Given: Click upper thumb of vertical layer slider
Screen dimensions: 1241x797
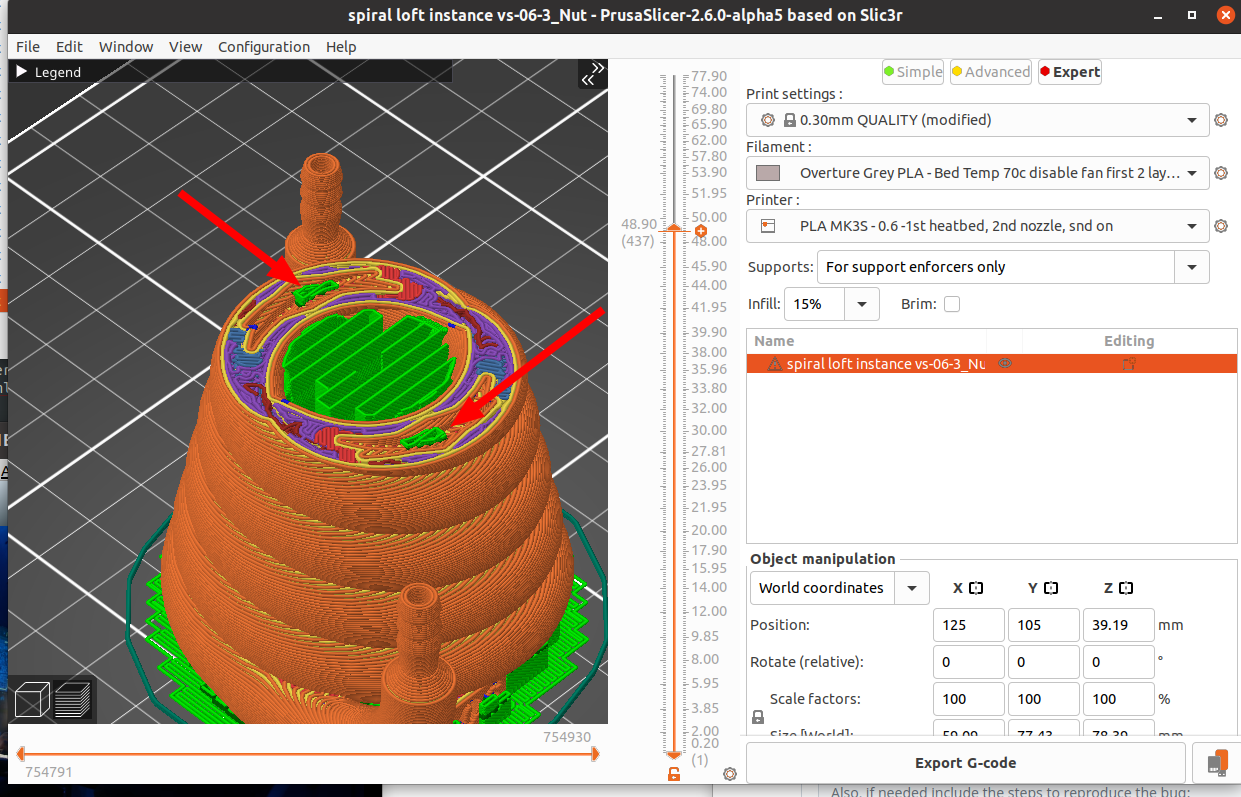Looking at the screenshot, I should coord(674,229).
